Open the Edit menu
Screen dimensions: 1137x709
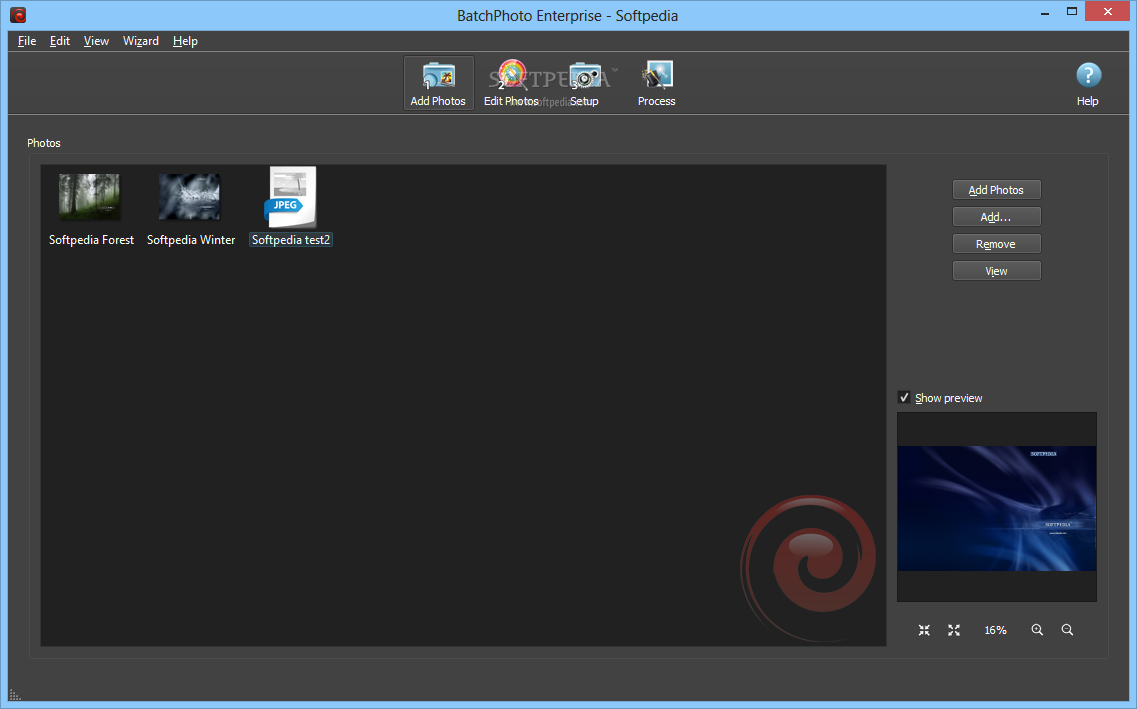click(x=59, y=41)
